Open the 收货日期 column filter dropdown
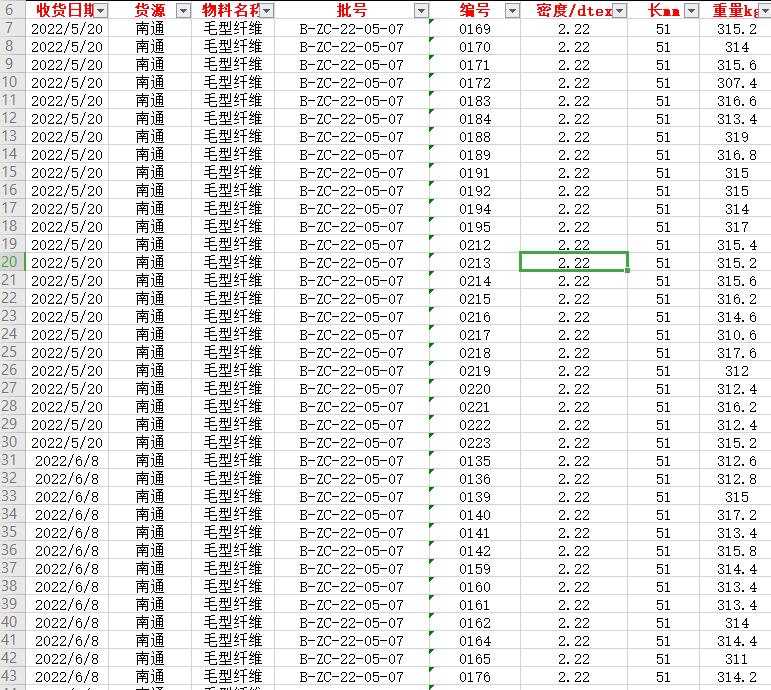 point(100,11)
